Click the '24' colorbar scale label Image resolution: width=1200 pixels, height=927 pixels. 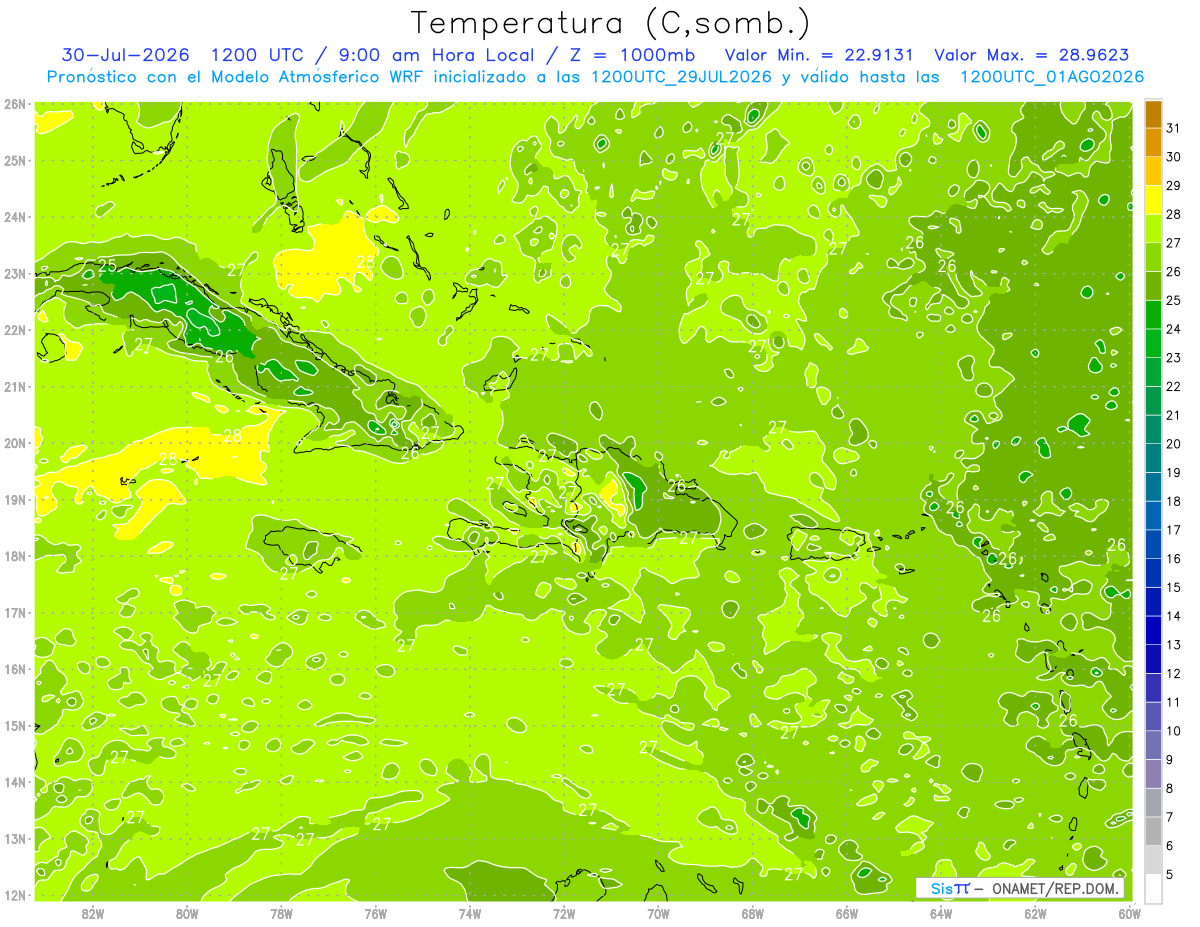tap(1174, 329)
